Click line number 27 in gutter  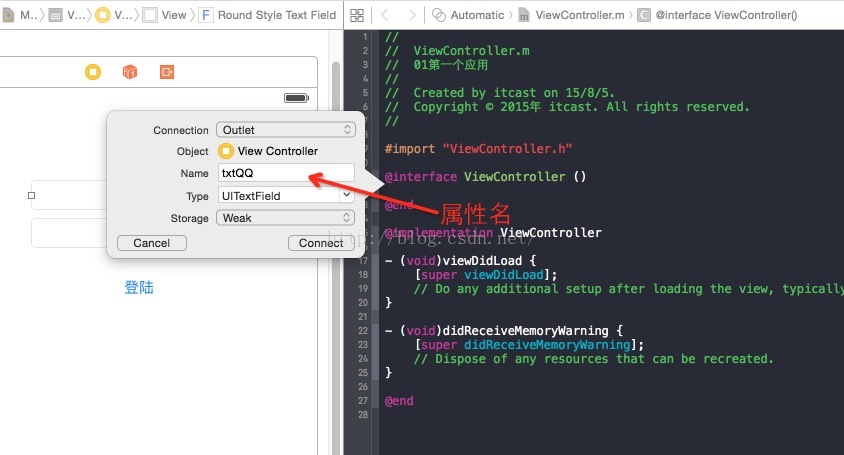coord(363,401)
